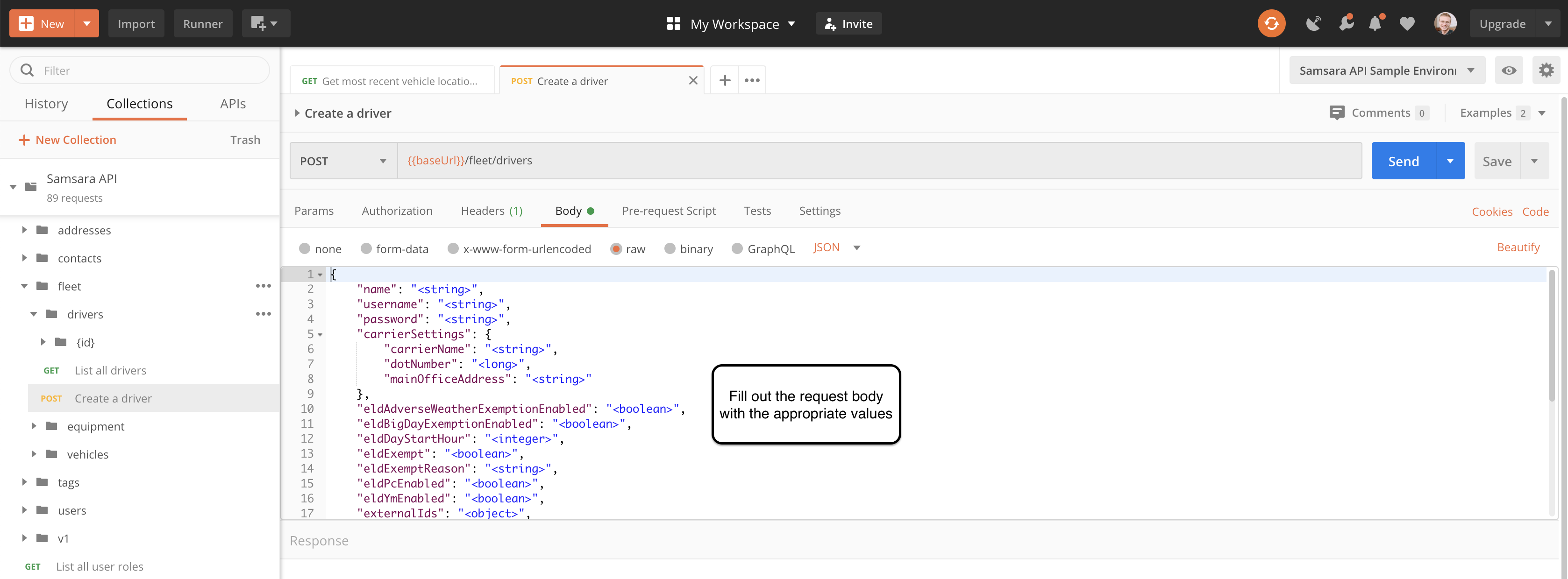Image resolution: width=1568 pixels, height=579 pixels.
Task: Open the Save dropdown arrow
Action: tap(1534, 161)
